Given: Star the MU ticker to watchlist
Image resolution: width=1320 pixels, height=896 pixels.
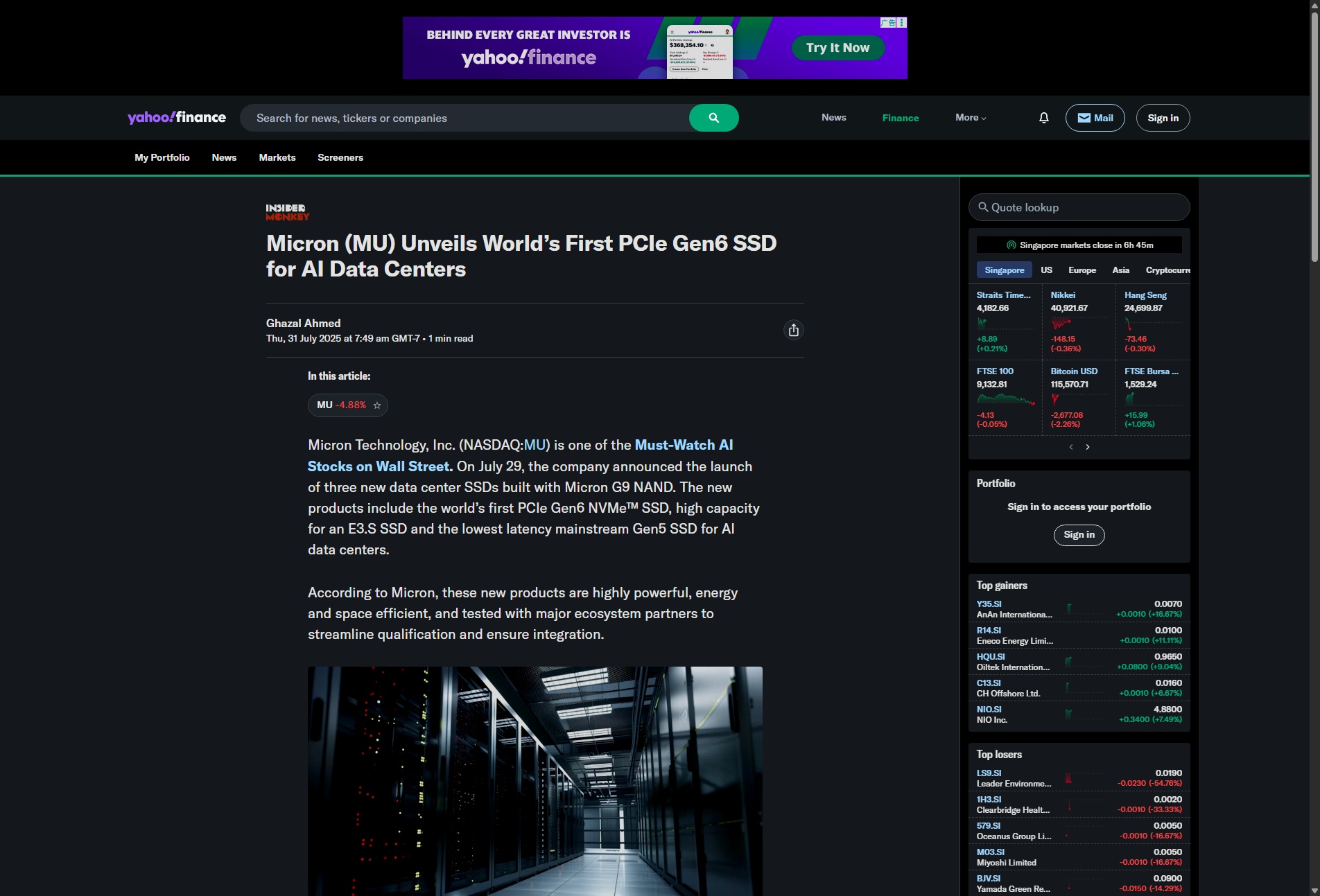Looking at the screenshot, I should pos(377,405).
